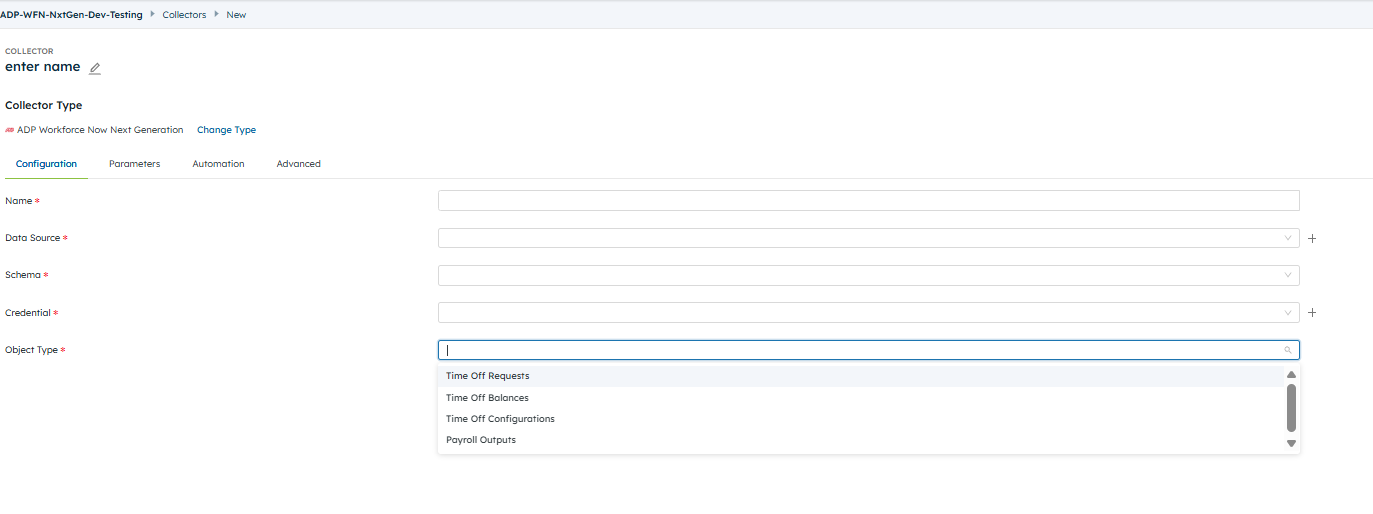
Task: Expand the Credential dropdown
Action: (1287, 313)
